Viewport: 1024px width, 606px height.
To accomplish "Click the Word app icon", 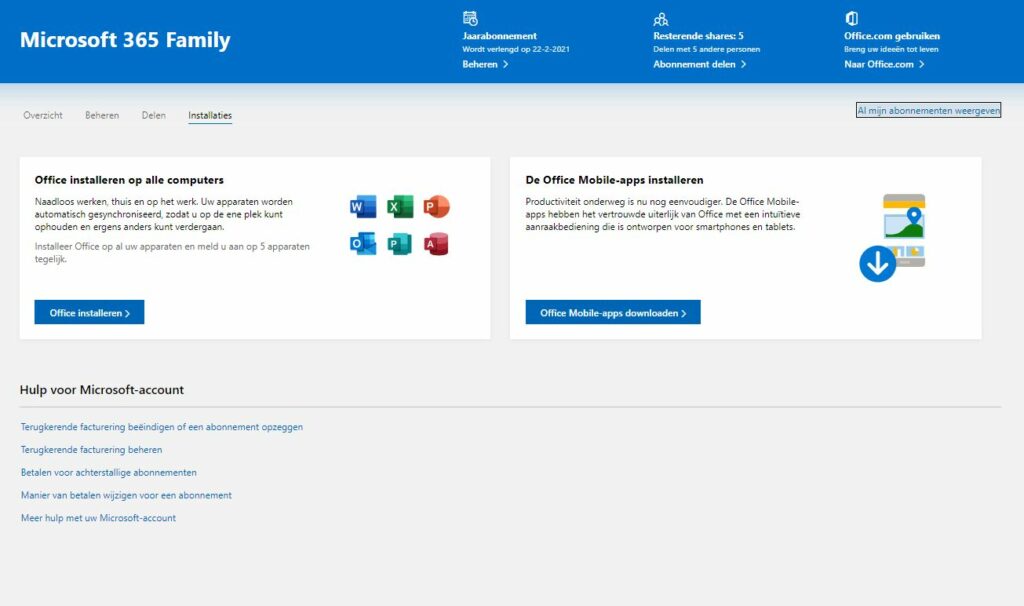I will (362, 207).
